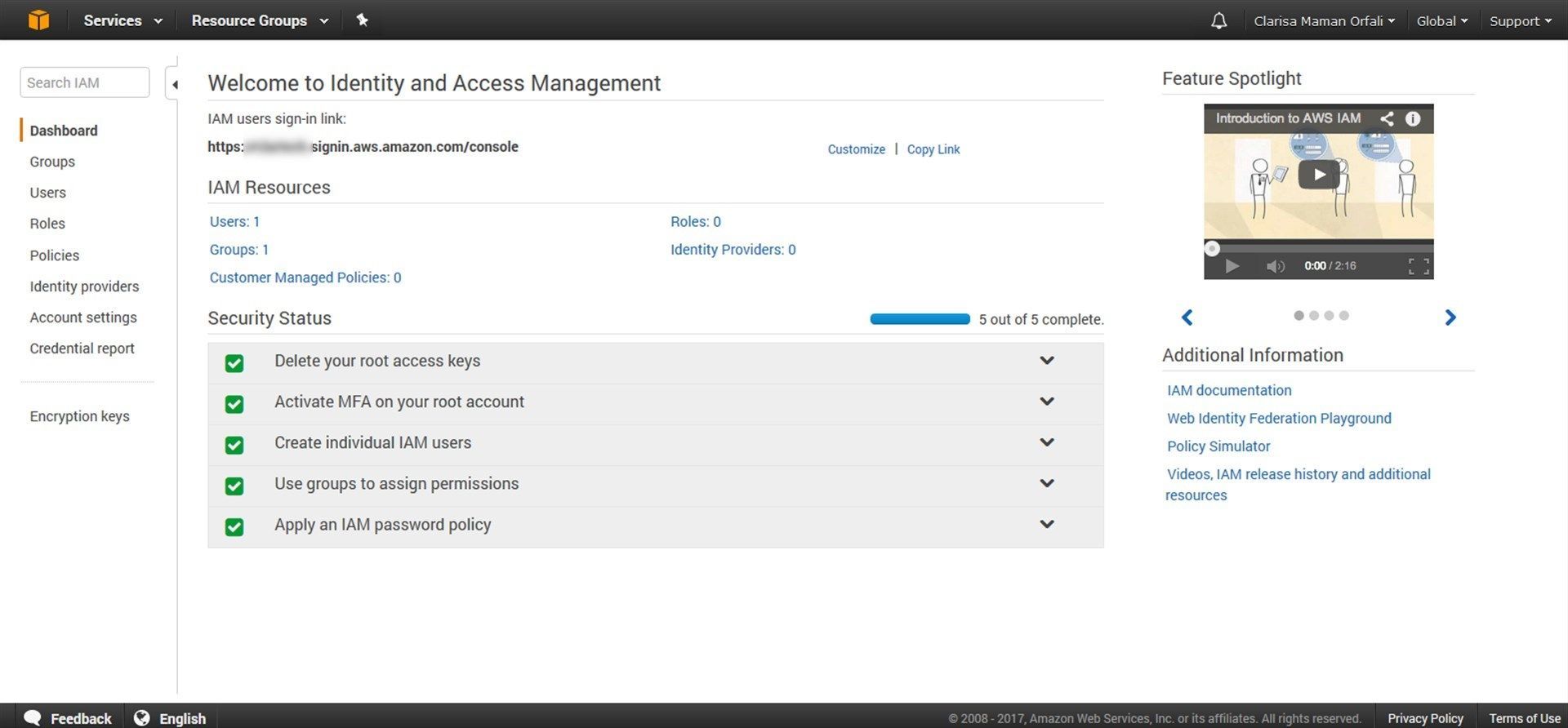Click the AWS cube logo
The image size is (1568, 728).
38,20
